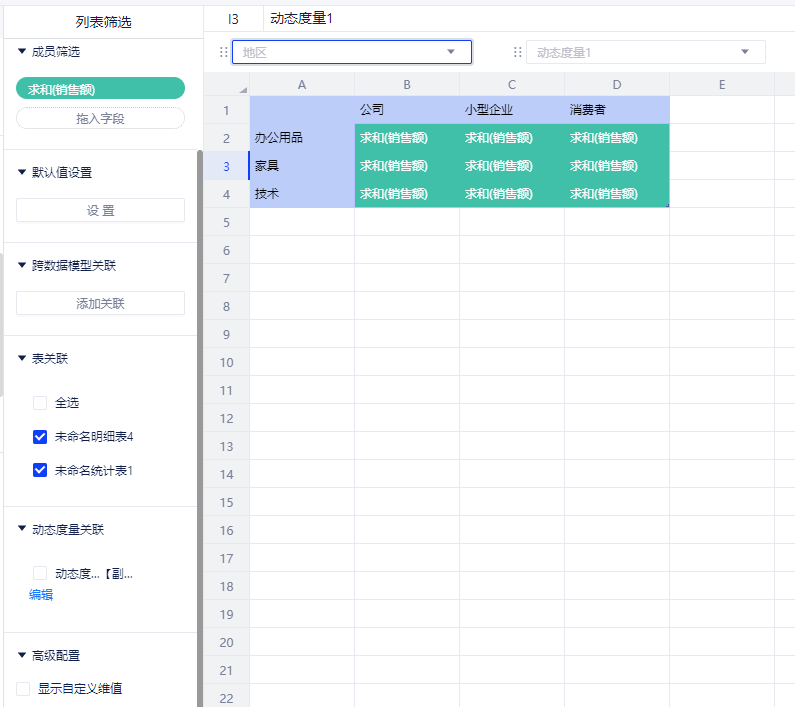The image size is (795, 707).
Task: Click the 编辑 link
Action: click(x=41, y=595)
